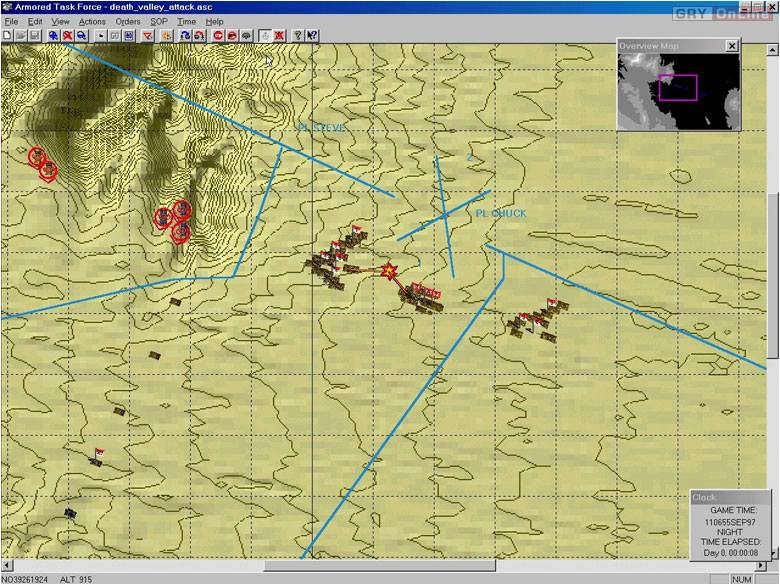
Task: Click the red stop circle toolbar icon
Action: coord(218,35)
